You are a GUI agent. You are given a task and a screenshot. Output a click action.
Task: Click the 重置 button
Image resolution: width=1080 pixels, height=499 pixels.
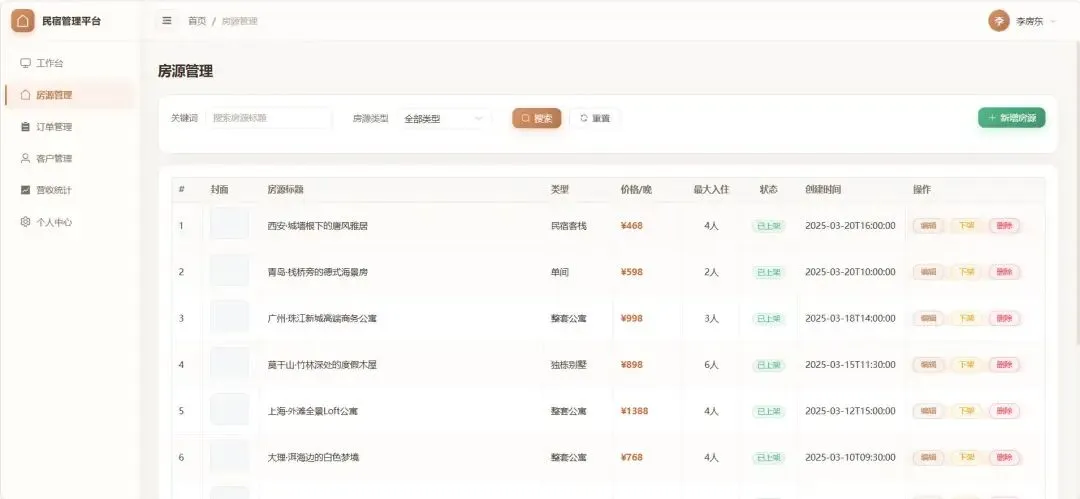point(594,119)
